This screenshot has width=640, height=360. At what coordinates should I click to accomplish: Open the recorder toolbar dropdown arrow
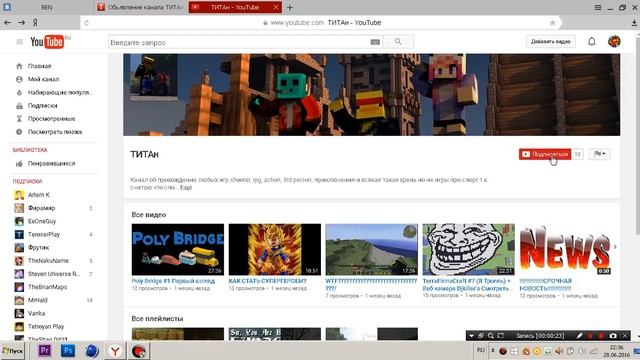471,336
